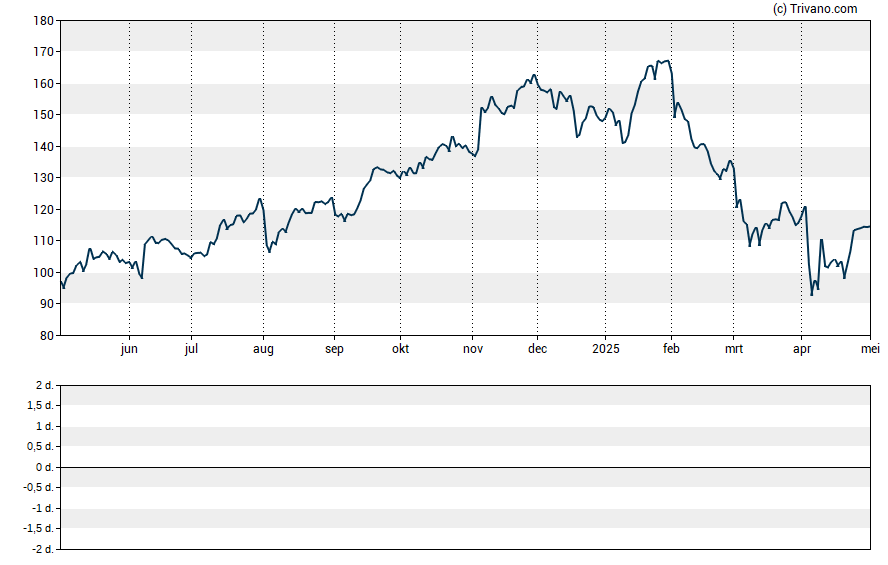Viewport: 888px width, 565px height.
Task: Select the 'feb' month label
Action: point(671,349)
